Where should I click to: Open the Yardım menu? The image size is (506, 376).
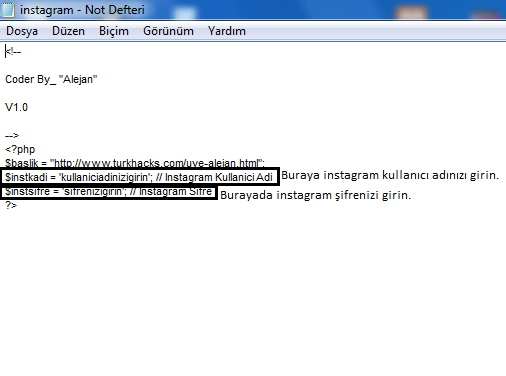(227, 31)
